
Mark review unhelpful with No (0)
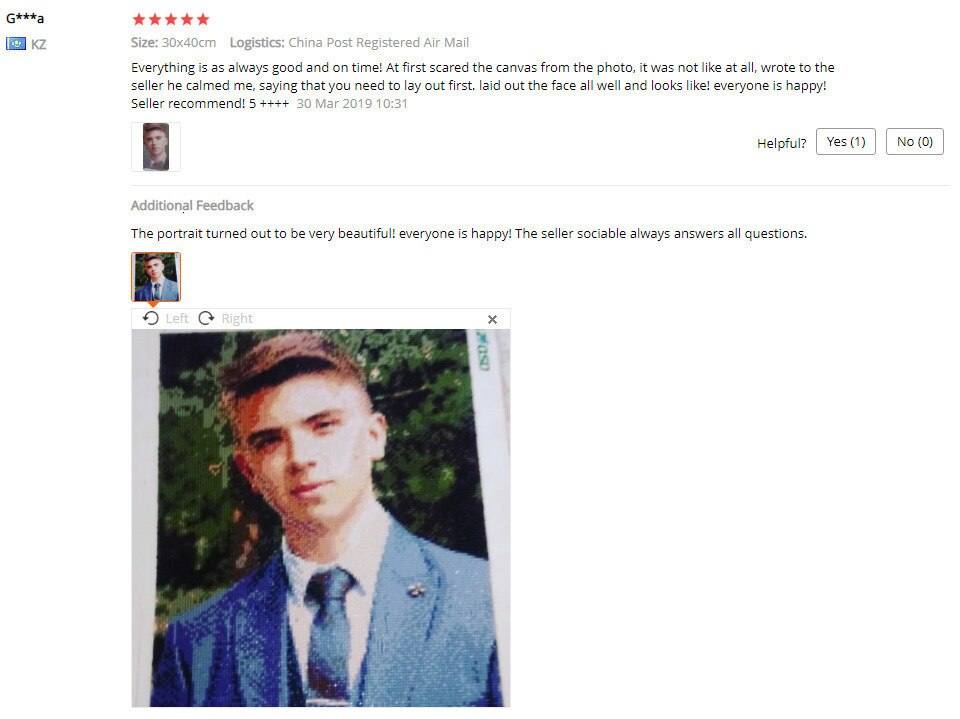[x=915, y=141]
